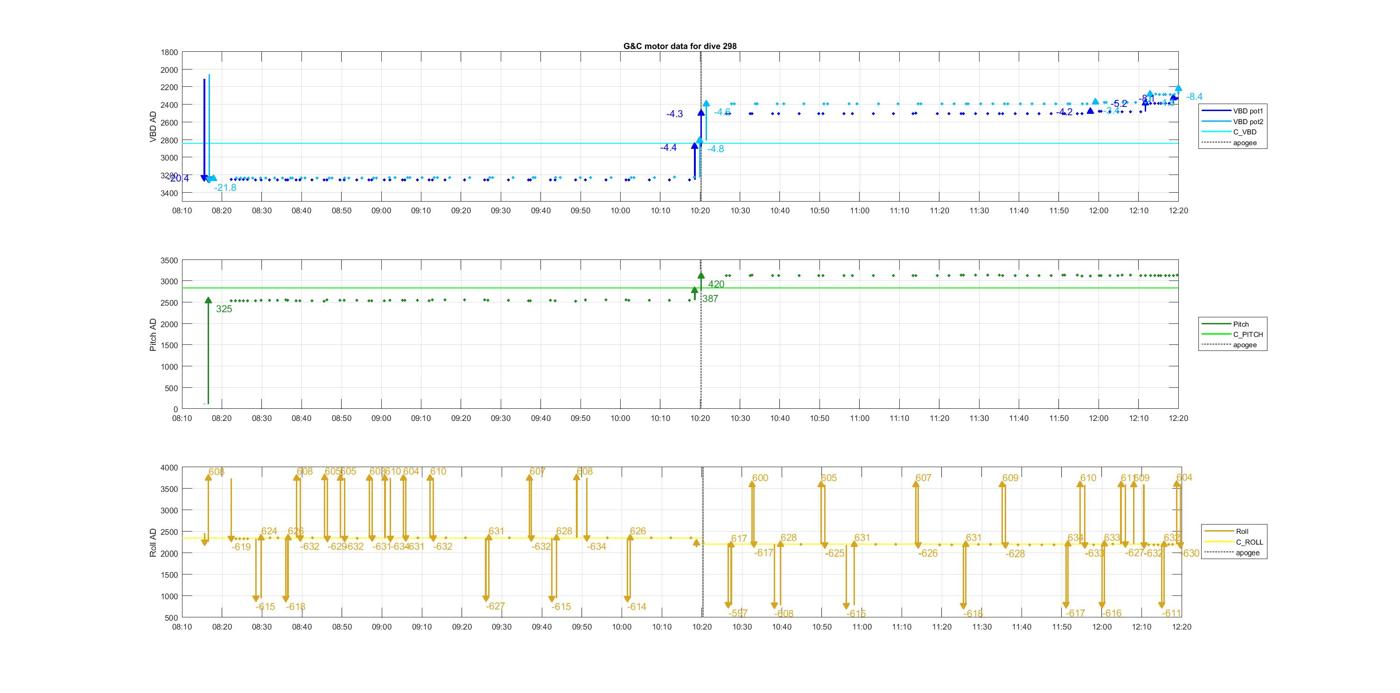This screenshot has height=693, width=1400.
Task: Click the title "G&C motor data for dive 298"
Action: click(680, 46)
